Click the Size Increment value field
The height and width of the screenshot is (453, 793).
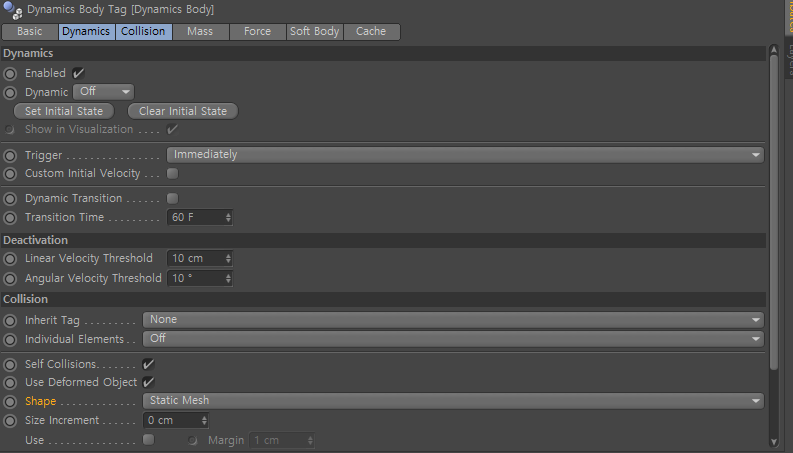pos(175,420)
